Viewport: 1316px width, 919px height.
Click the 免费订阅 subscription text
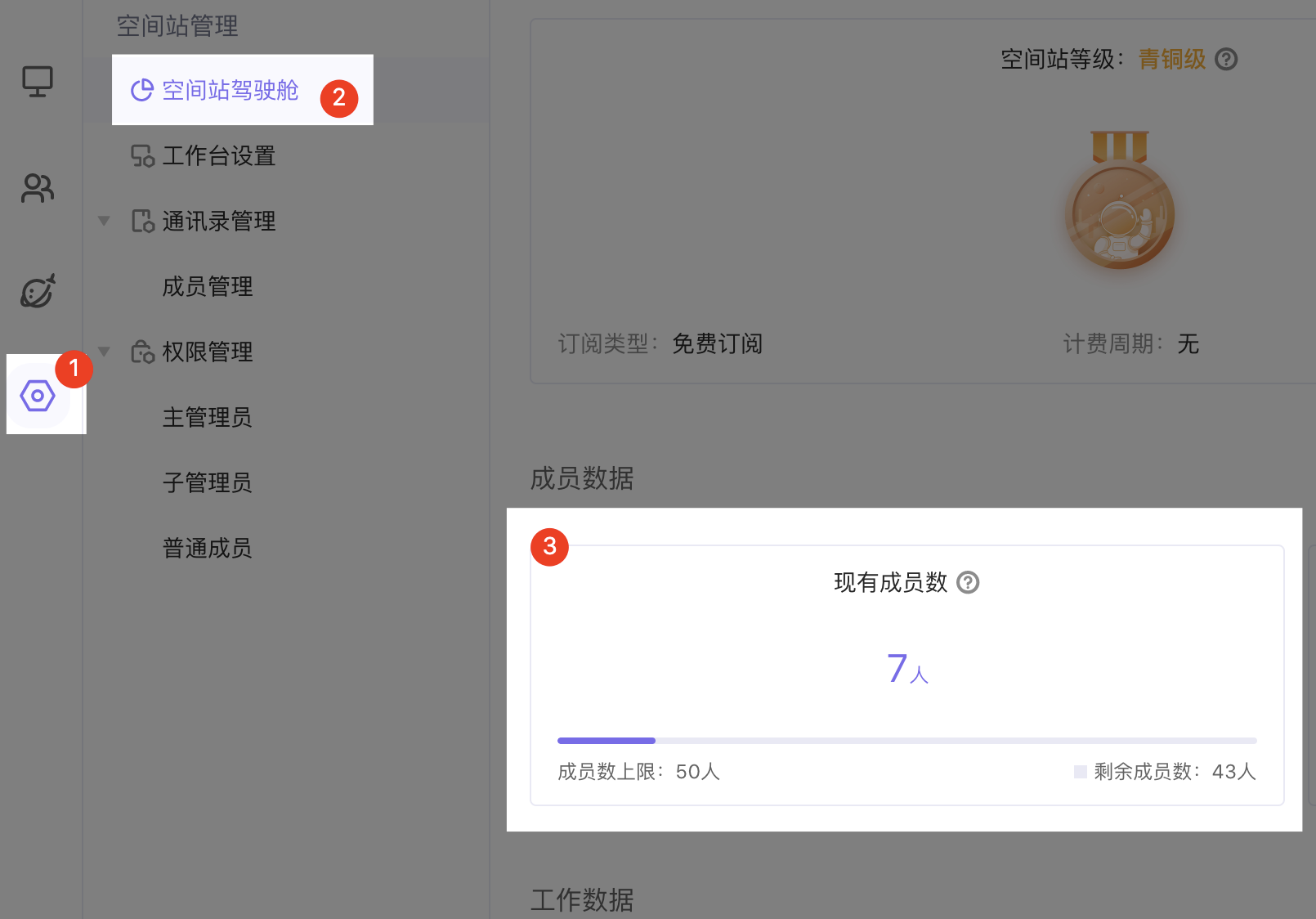(x=717, y=343)
